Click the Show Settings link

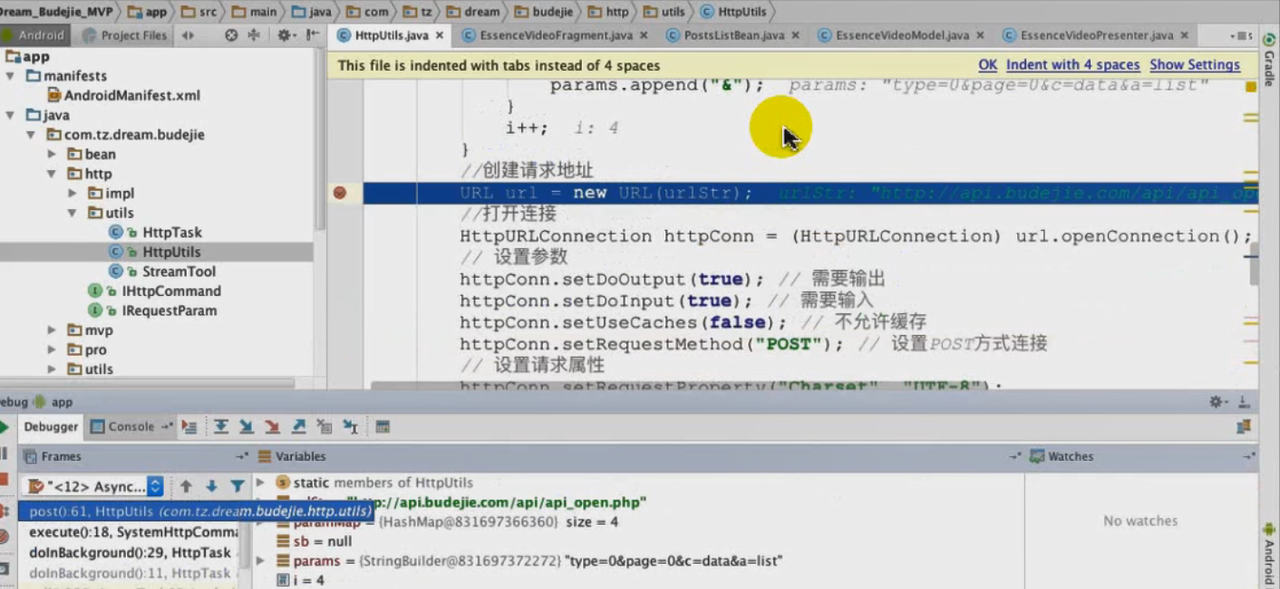coord(1195,65)
